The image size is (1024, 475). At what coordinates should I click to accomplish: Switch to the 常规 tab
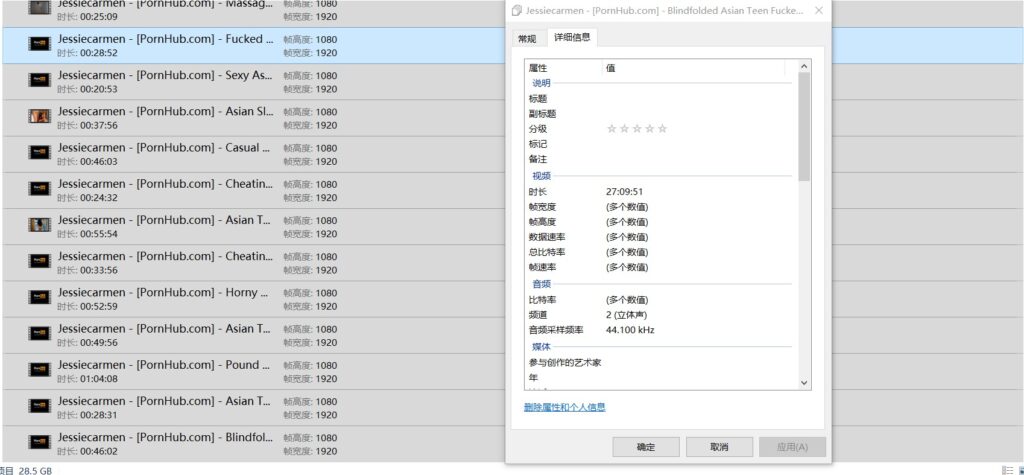(x=527, y=38)
